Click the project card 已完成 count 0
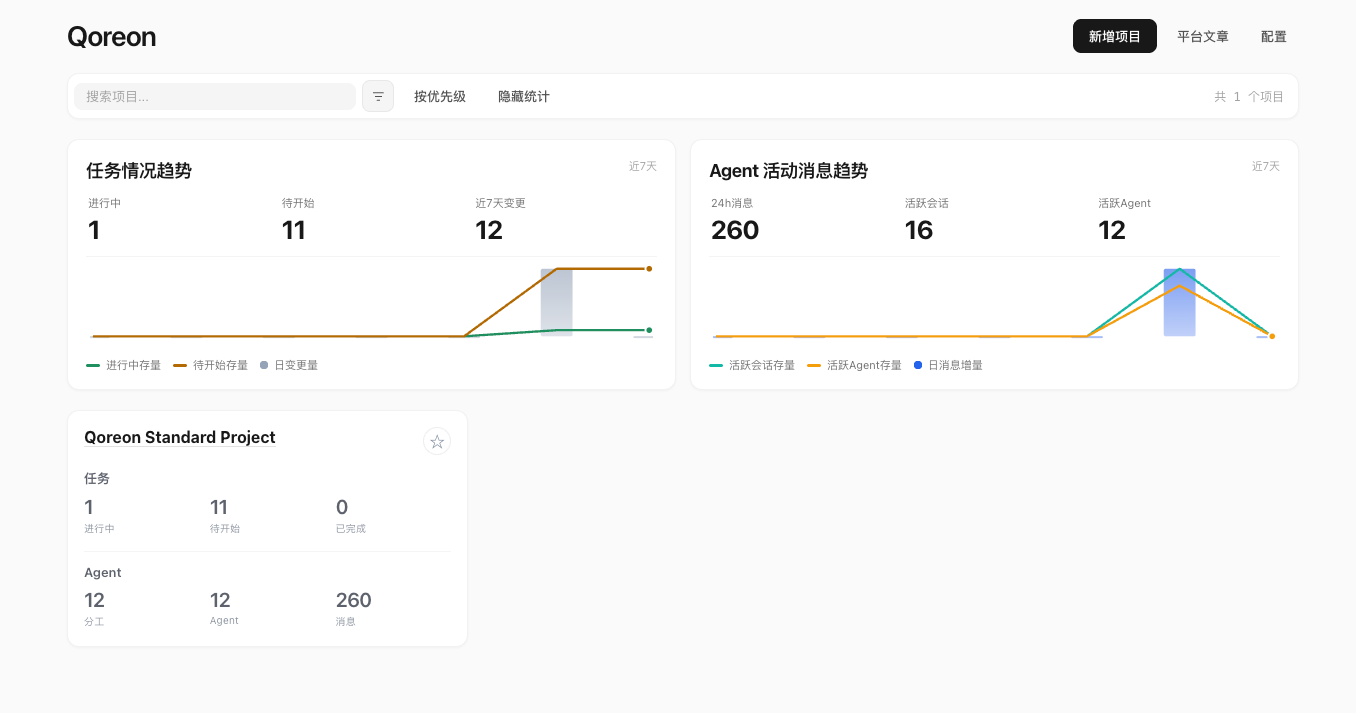 (x=342, y=507)
